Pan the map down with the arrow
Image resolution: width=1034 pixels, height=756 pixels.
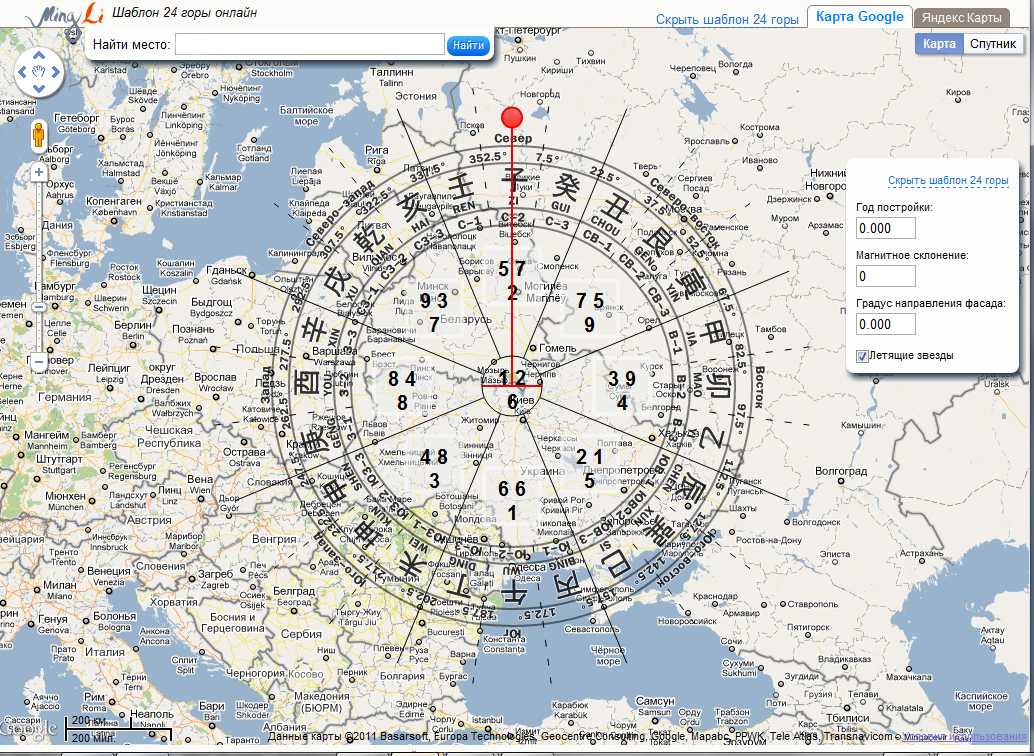[39, 89]
